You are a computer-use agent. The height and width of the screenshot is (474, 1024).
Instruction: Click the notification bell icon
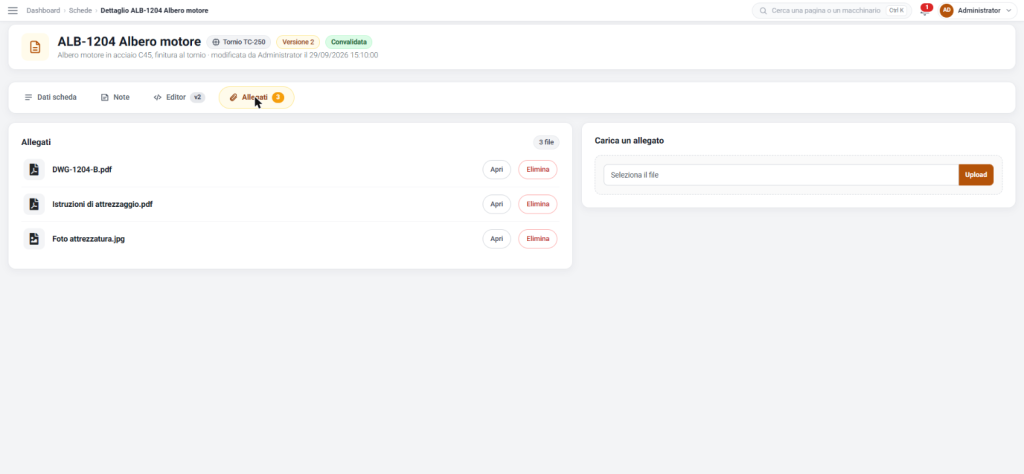(x=923, y=11)
